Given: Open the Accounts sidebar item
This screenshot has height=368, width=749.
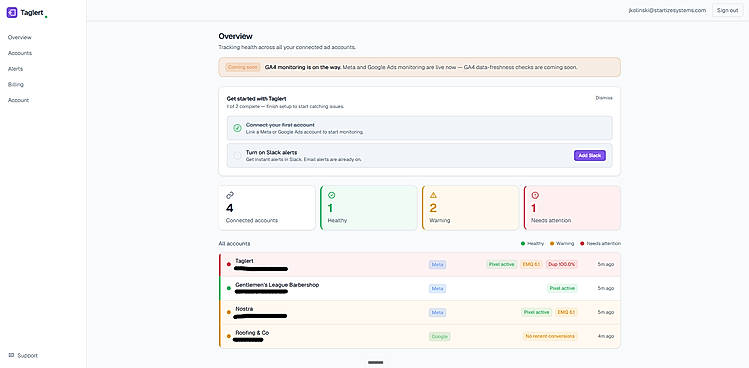Looking at the screenshot, I should click(20, 53).
